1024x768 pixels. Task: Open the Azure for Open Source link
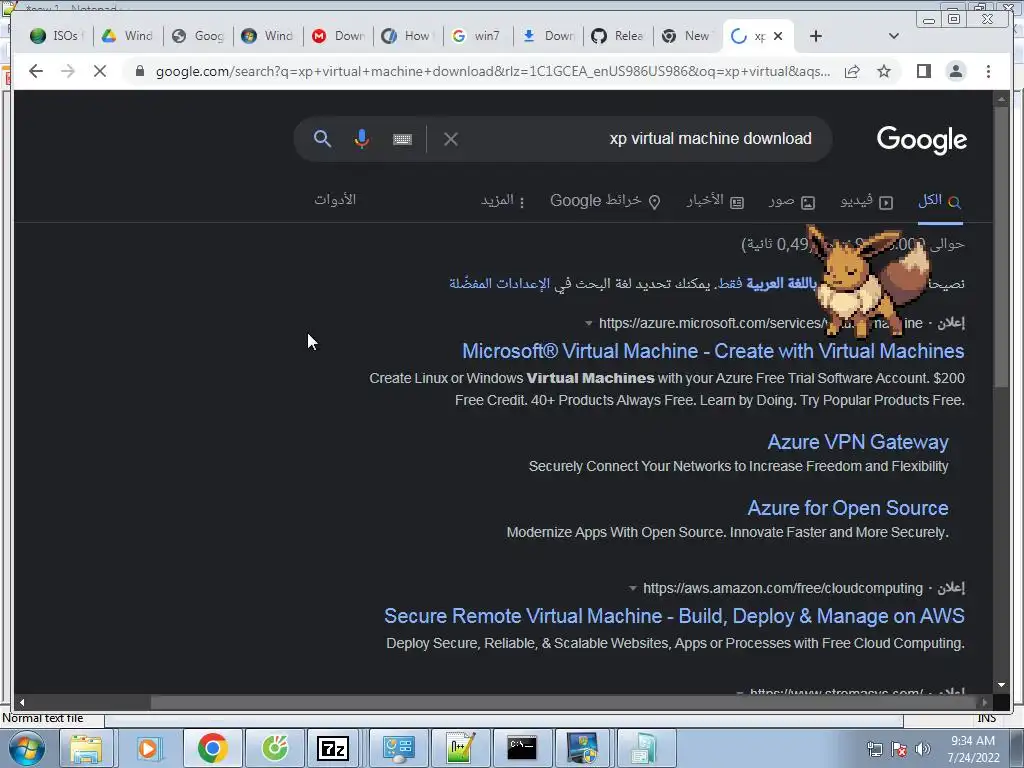pos(848,508)
